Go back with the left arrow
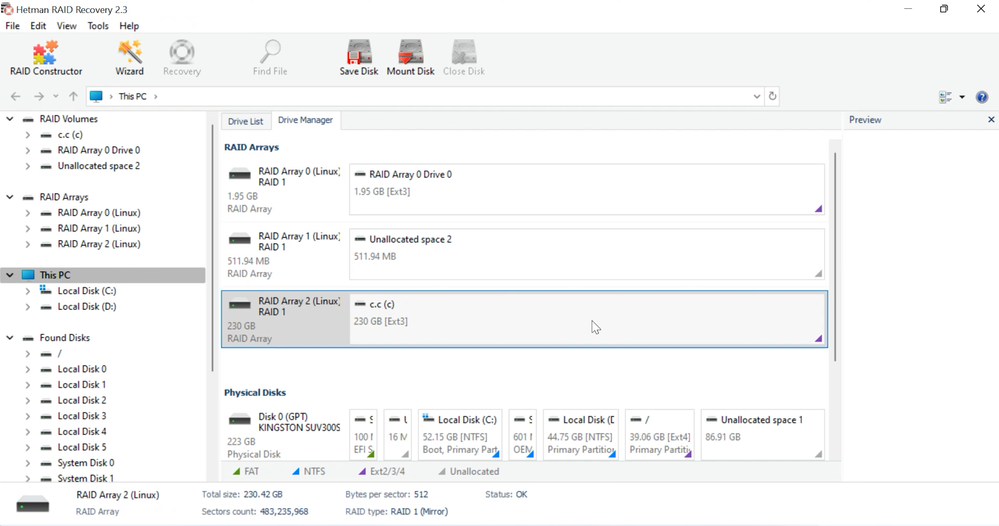Viewport: 999px width, 526px height. coord(16,96)
